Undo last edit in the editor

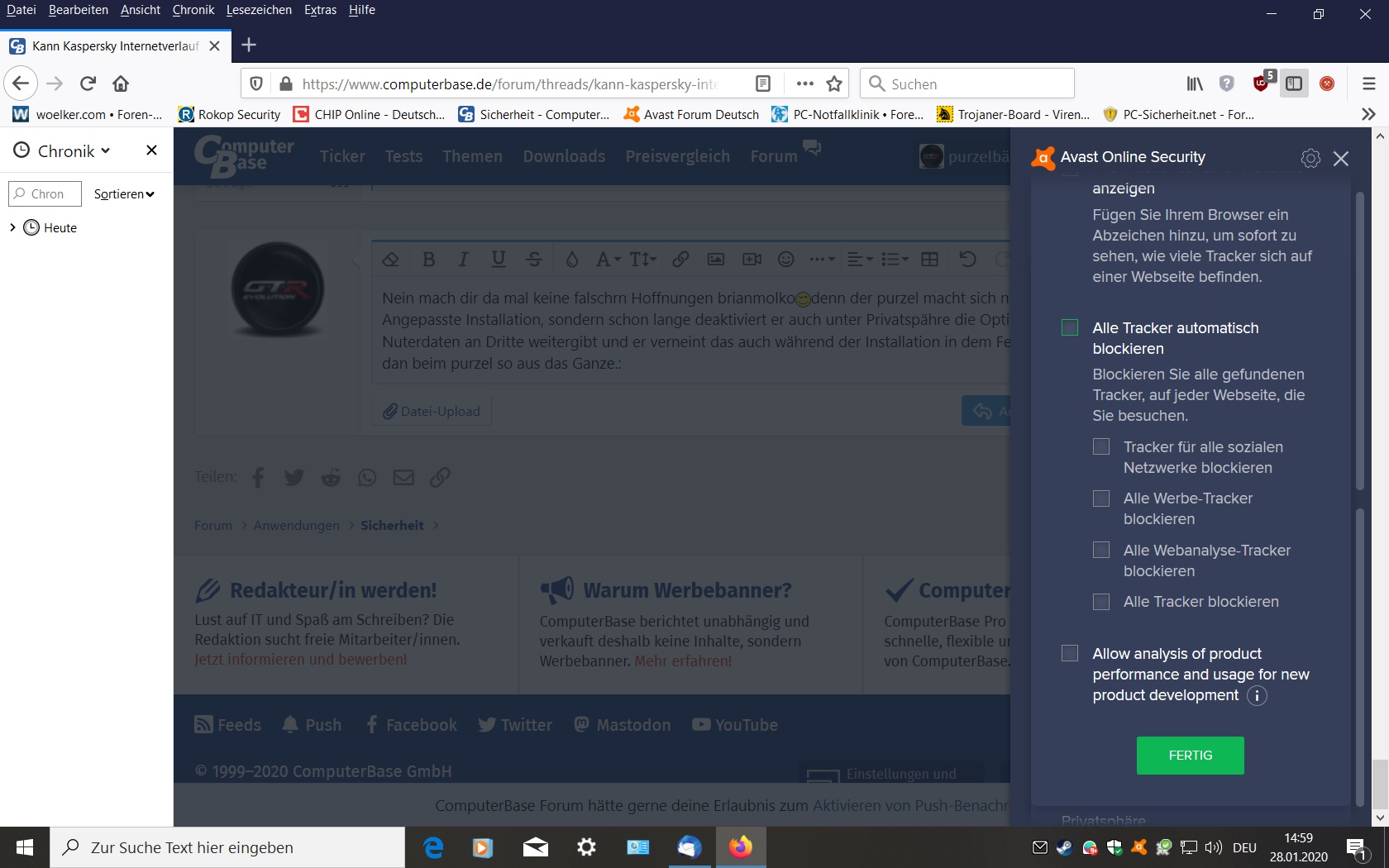point(967,260)
